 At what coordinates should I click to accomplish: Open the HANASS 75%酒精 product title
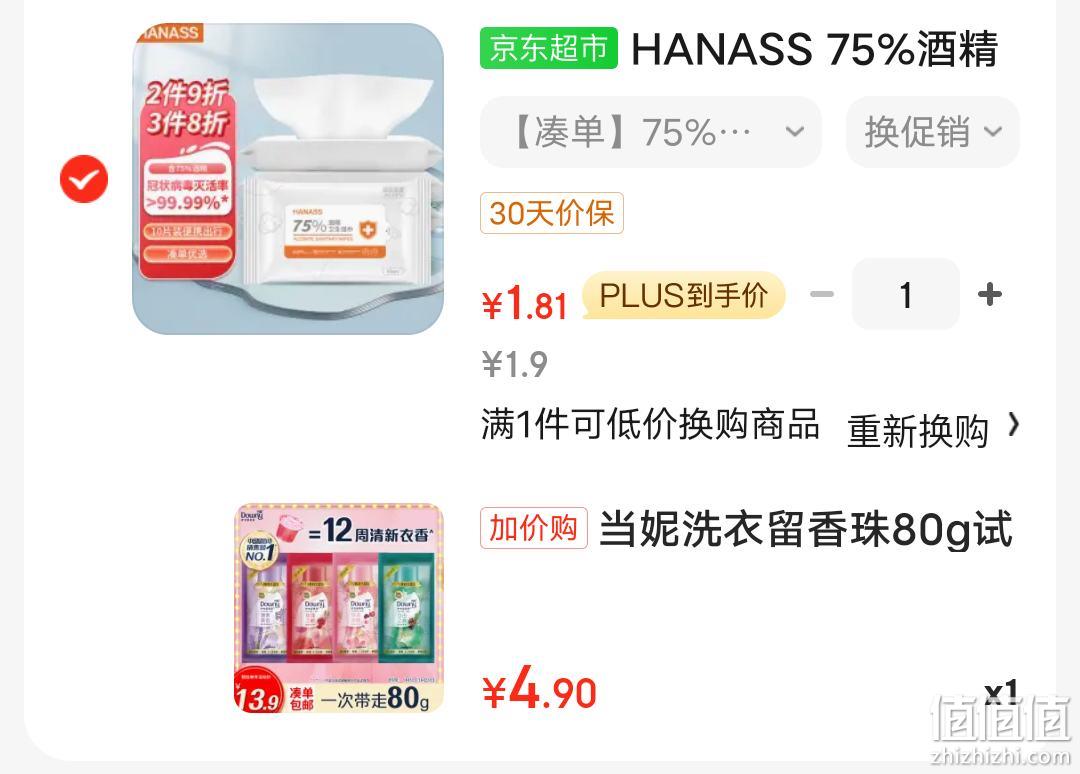point(814,49)
